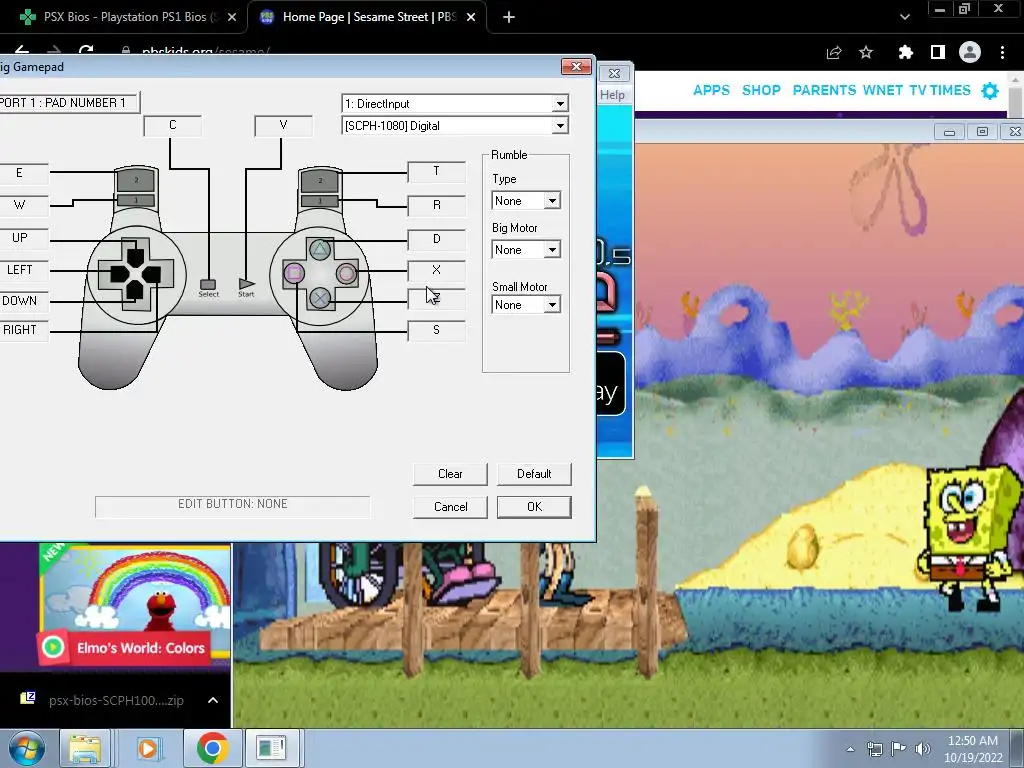Click the Clear button
1024x768 pixels.
(x=450, y=474)
